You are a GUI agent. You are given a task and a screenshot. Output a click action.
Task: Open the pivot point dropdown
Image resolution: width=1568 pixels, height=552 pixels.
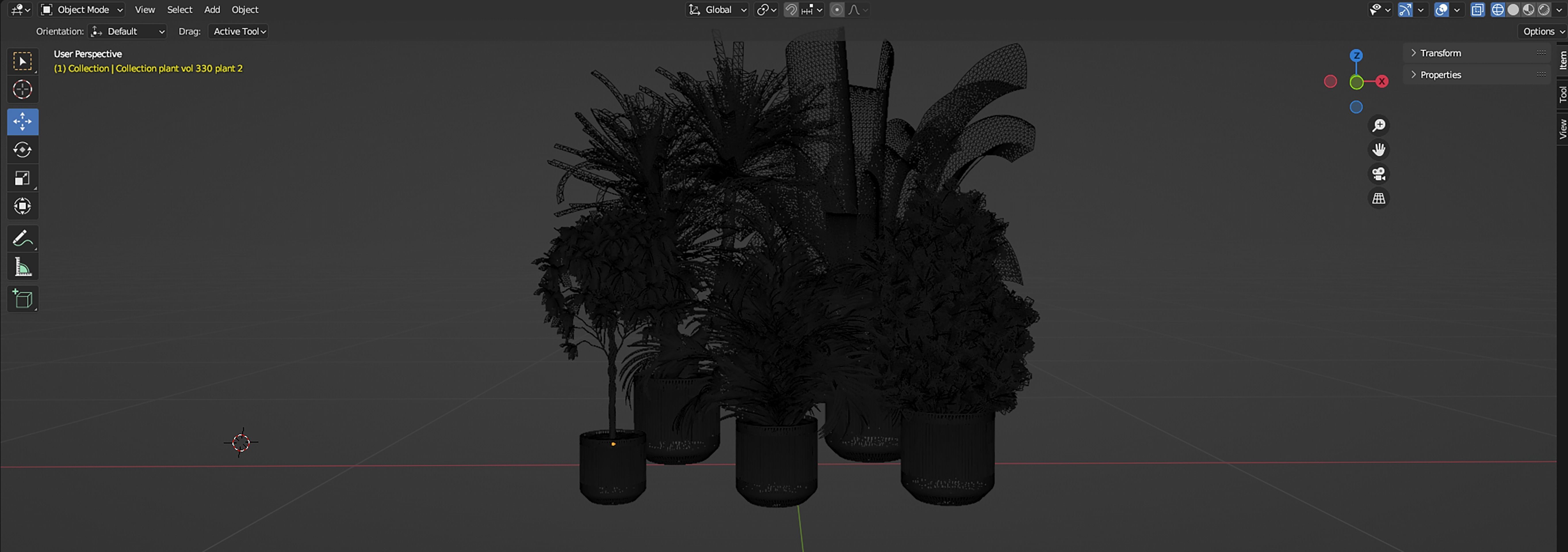pos(766,10)
